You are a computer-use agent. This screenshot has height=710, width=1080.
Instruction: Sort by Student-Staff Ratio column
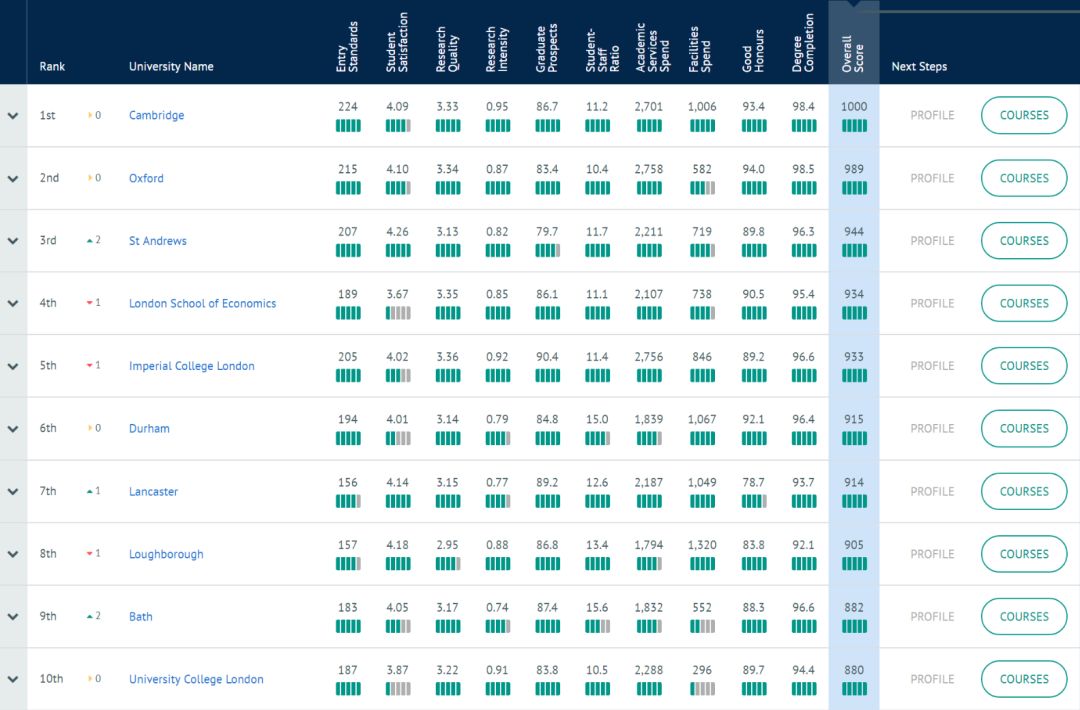(602, 50)
